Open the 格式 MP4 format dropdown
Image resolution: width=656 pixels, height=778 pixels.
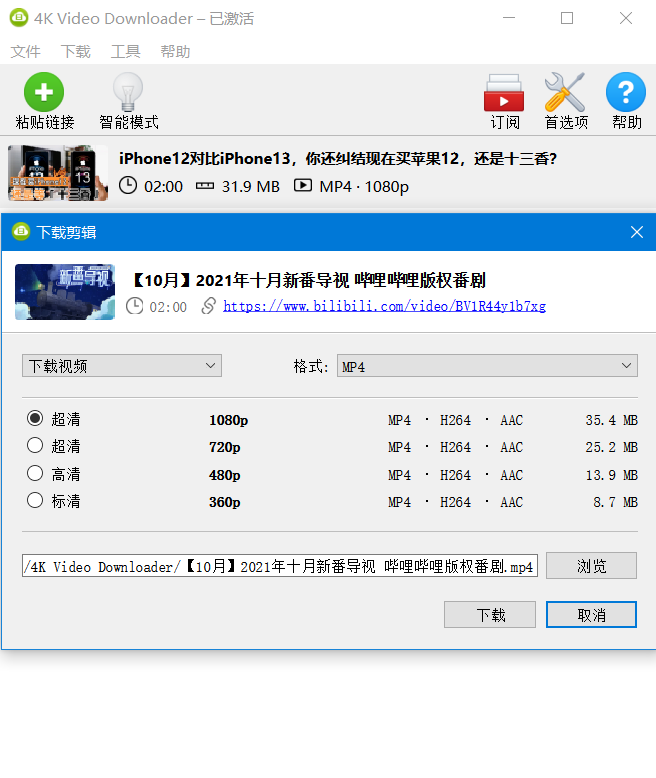487,366
